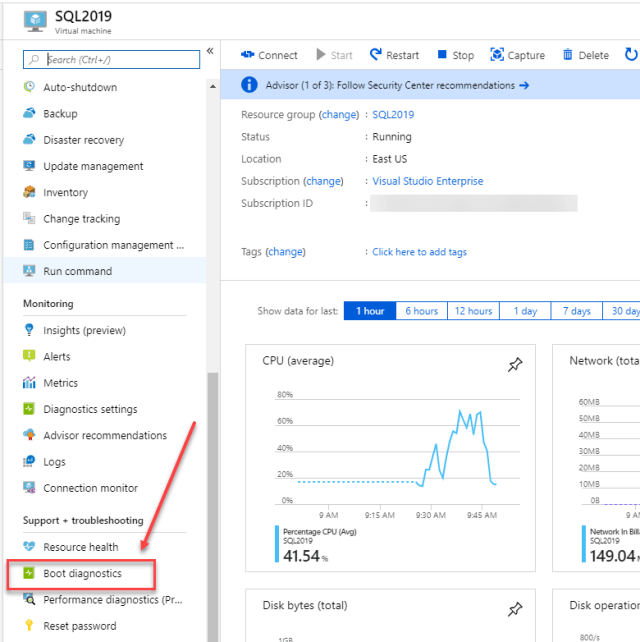Collapse the left sidebar menu
Viewport: 640px width, 642px height.
210,51
